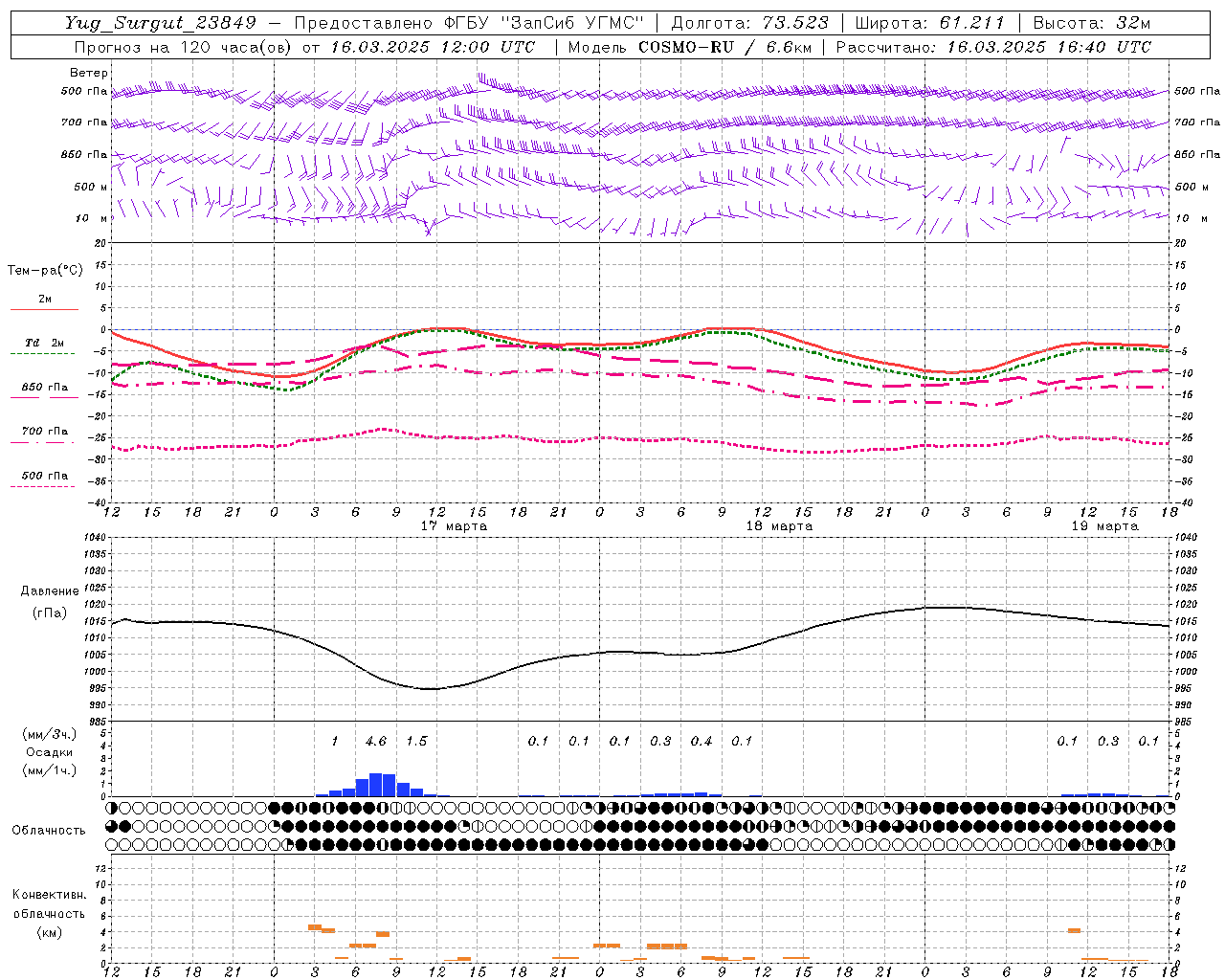
Task: Select the 'Модель COSMO-RU / 6.6км' text
Action: point(689,47)
